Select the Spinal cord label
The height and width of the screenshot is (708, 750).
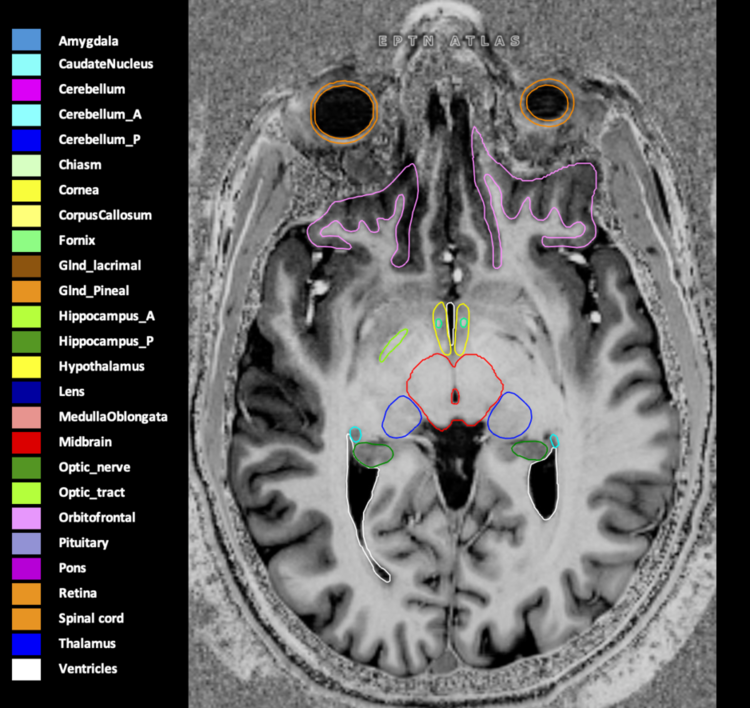click(x=91, y=619)
